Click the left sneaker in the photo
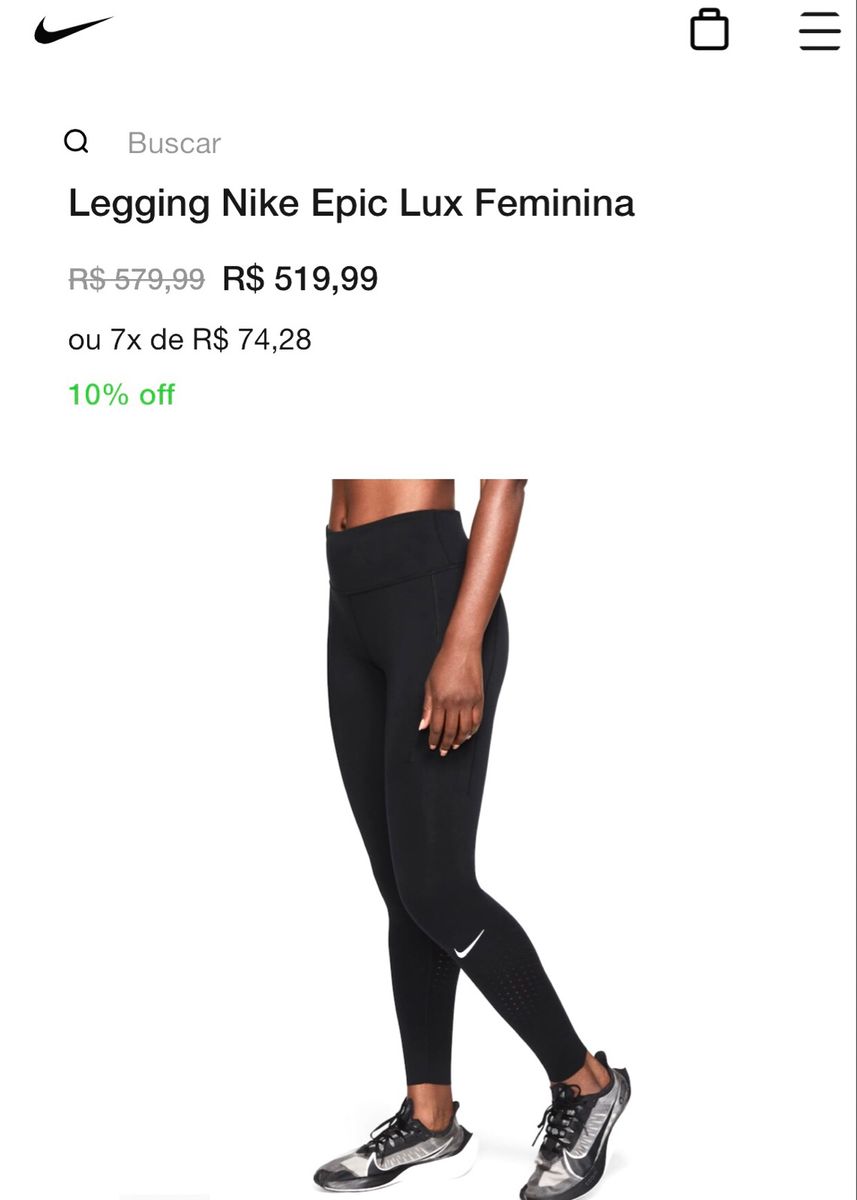 click(x=393, y=1147)
